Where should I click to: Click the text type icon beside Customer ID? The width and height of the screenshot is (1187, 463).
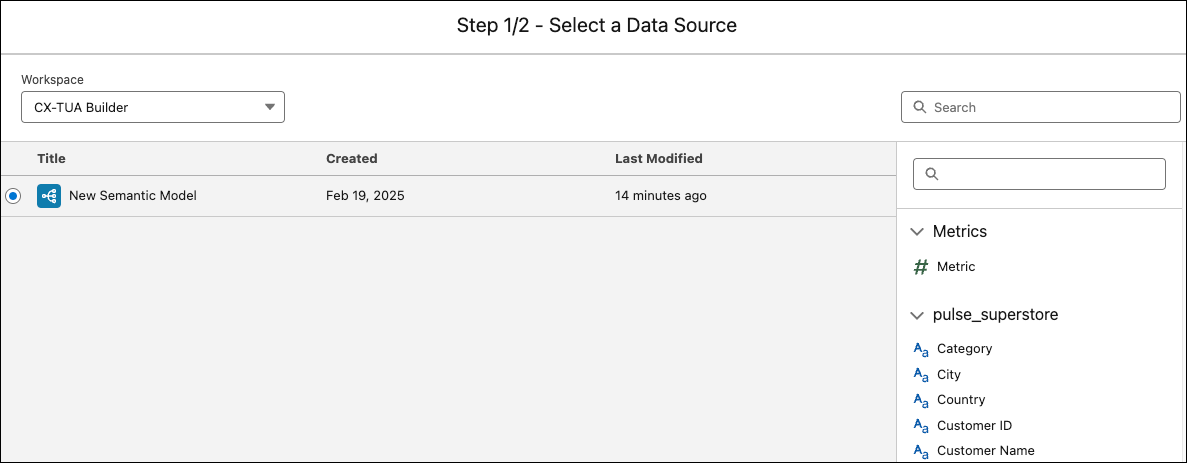point(921,426)
